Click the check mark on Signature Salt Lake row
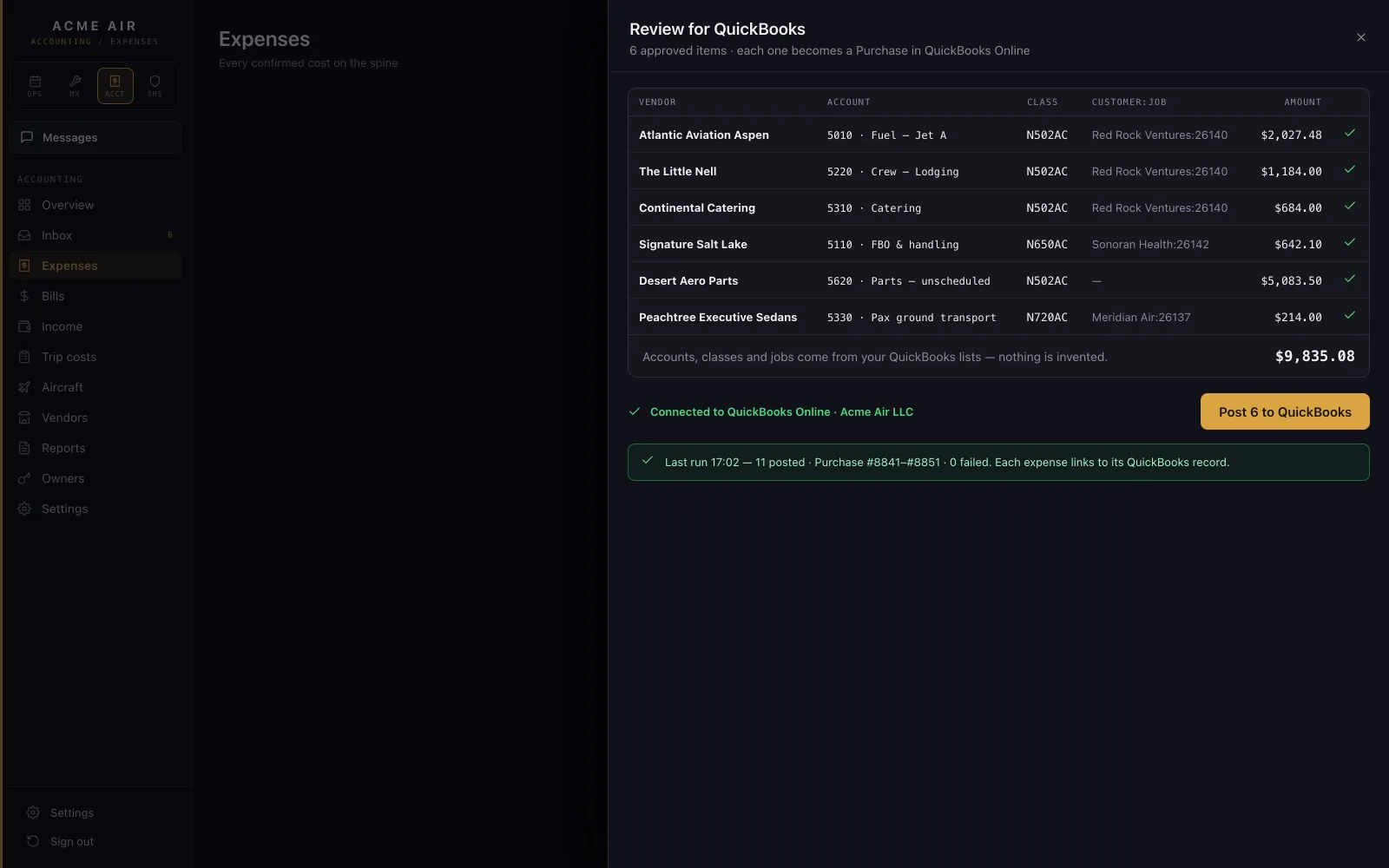The height and width of the screenshot is (868, 1389). (1350, 242)
